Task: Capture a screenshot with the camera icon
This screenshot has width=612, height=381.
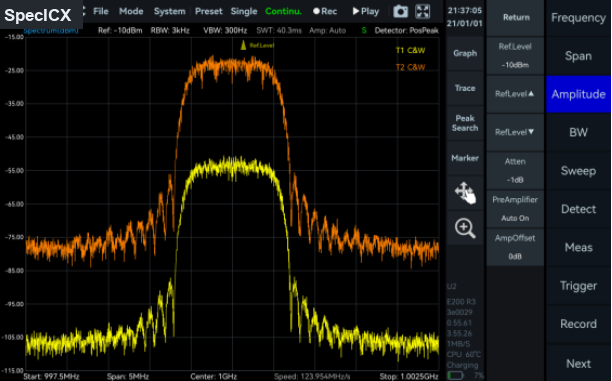Action: coord(400,11)
